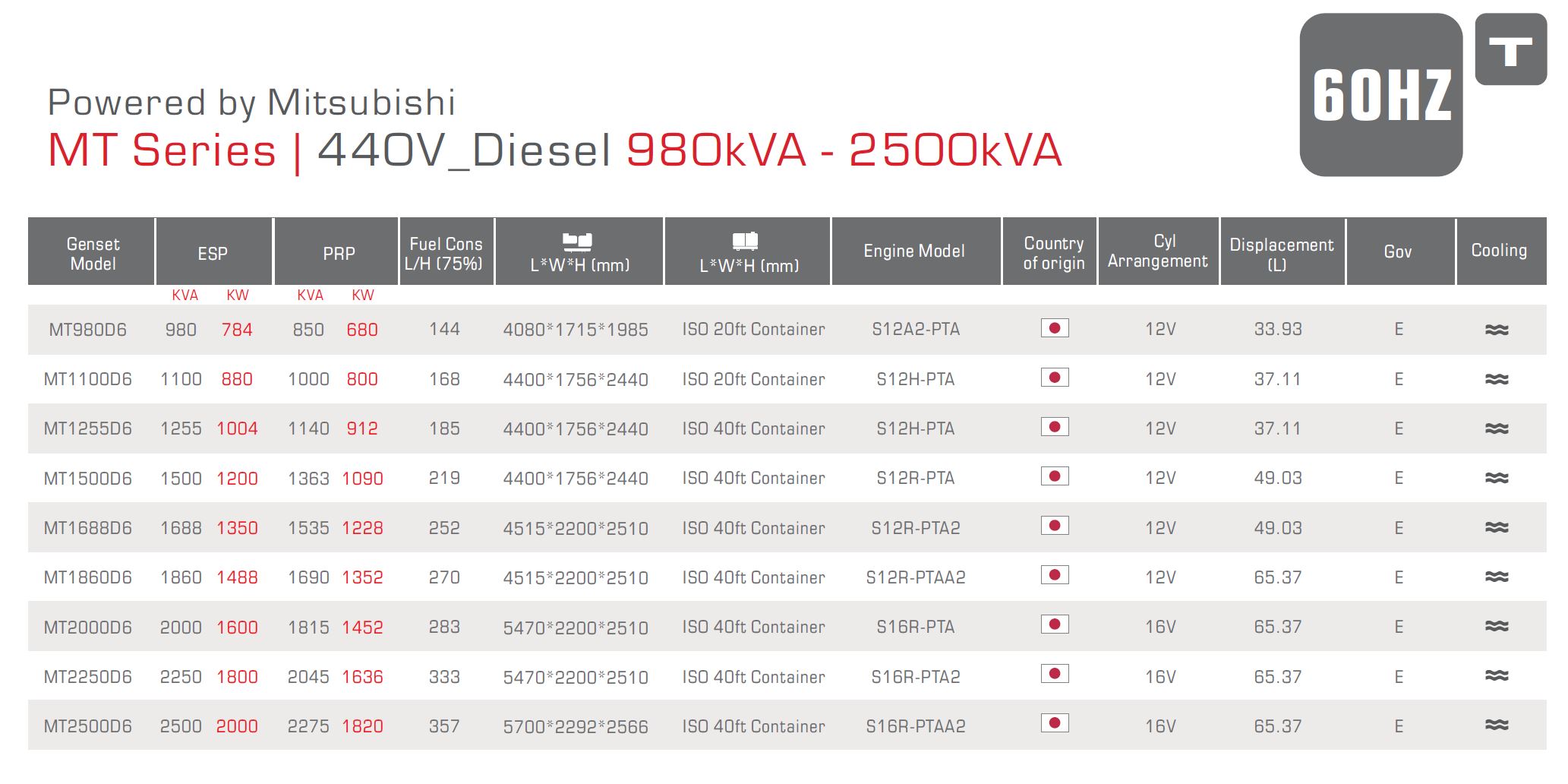Click the Displacement (L) column header
The width and height of the screenshot is (1568, 784).
pos(1282,253)
